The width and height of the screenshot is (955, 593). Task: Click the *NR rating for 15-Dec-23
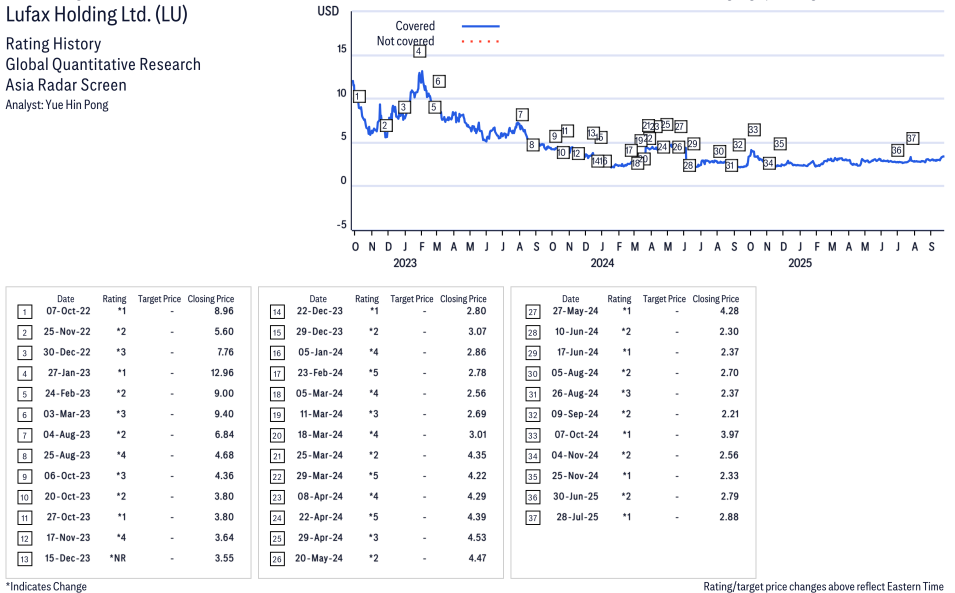[x=116, y=557]
